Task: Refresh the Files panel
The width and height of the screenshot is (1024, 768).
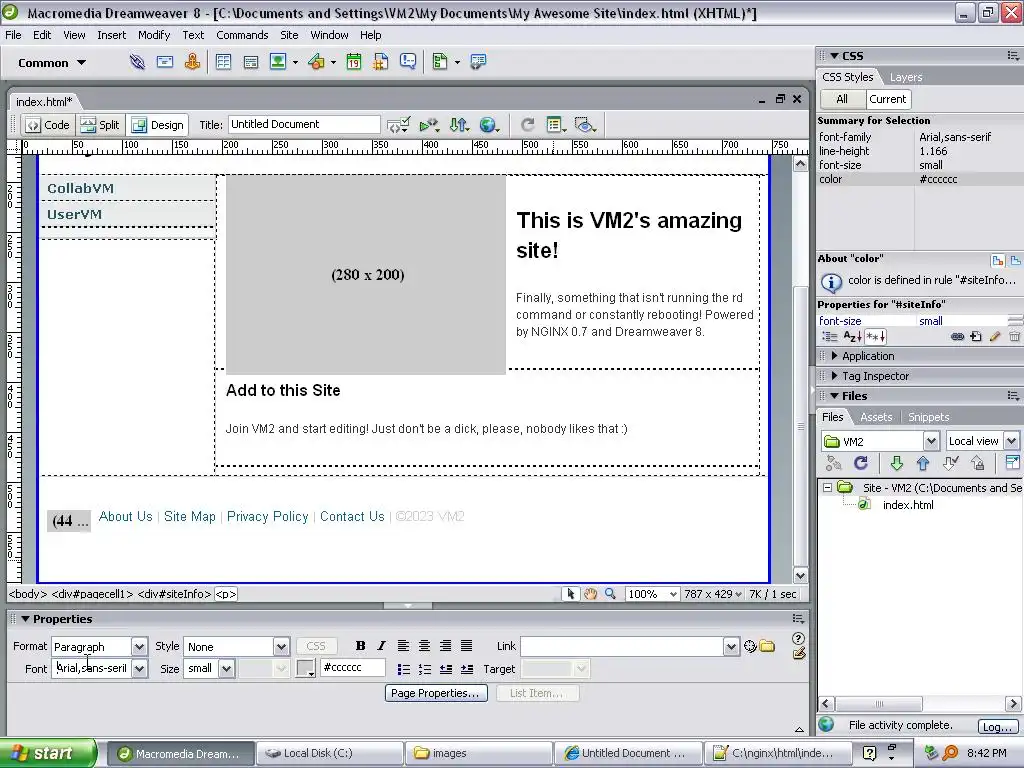Action: click(x=861, y=463)
